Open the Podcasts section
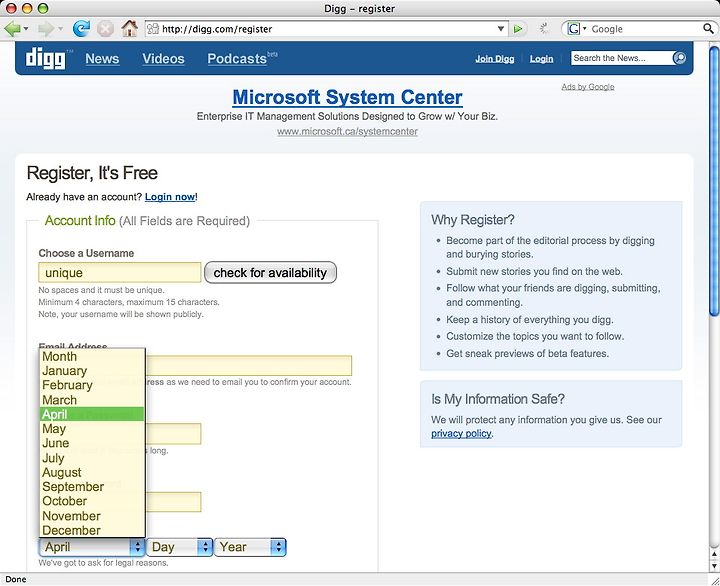The image size is (720, 586). 237,59
